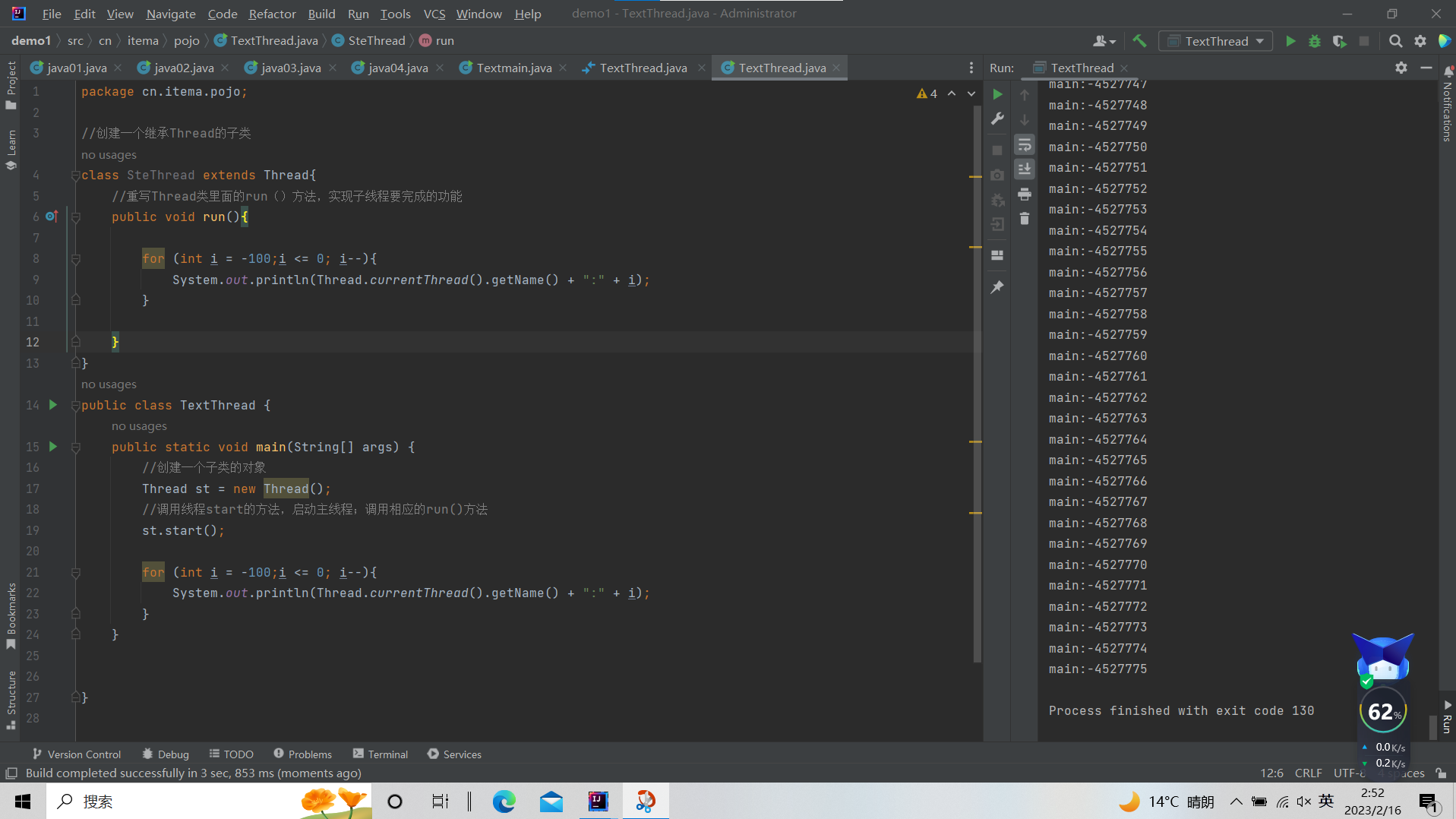Hide the Run tool window

(1426, 68)
